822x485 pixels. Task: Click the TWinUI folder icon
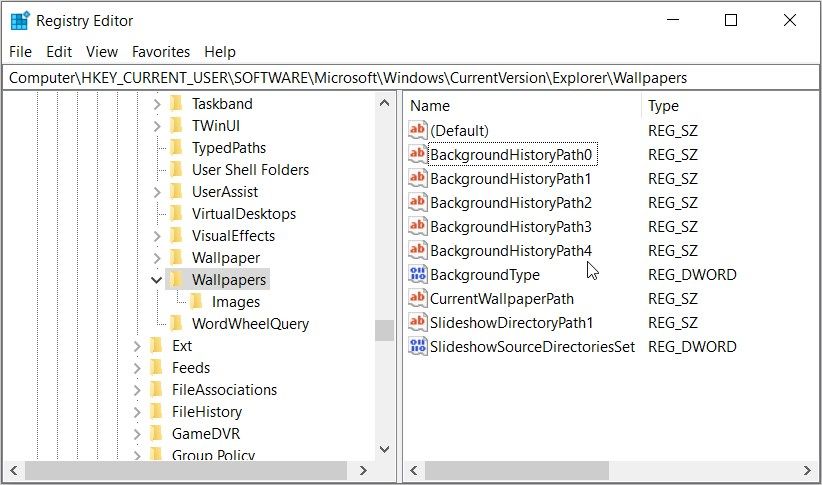pos(177,125)
